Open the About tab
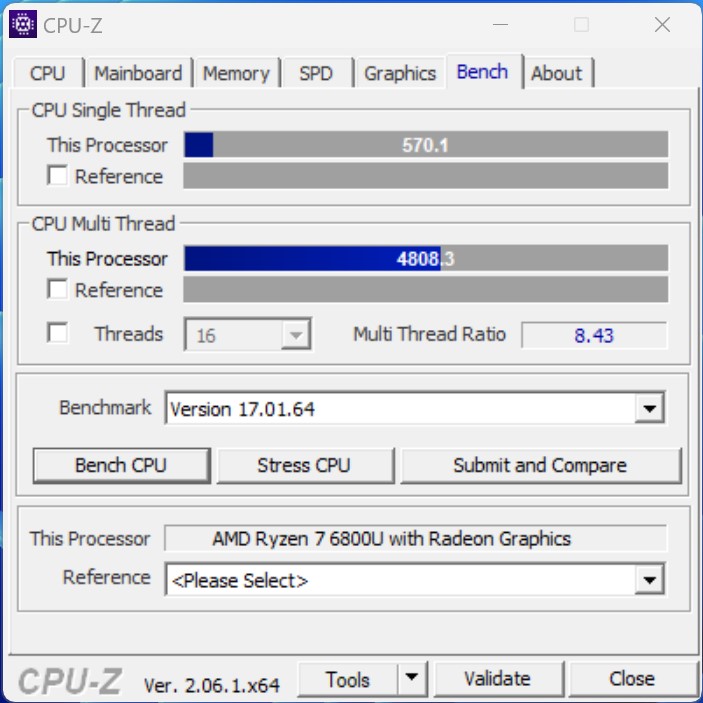The height and width of the screenshot is (703, 703). pos(557,73)
